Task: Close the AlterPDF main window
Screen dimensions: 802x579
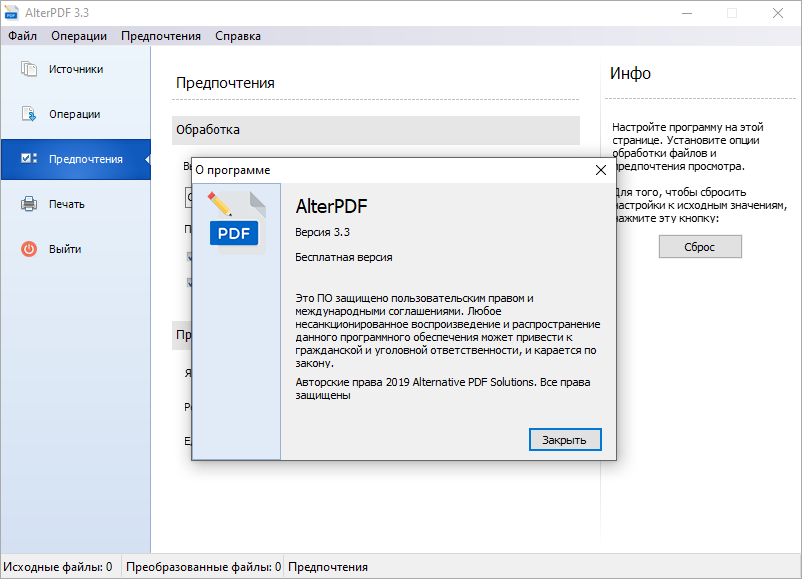Action: tap(778, 13)
